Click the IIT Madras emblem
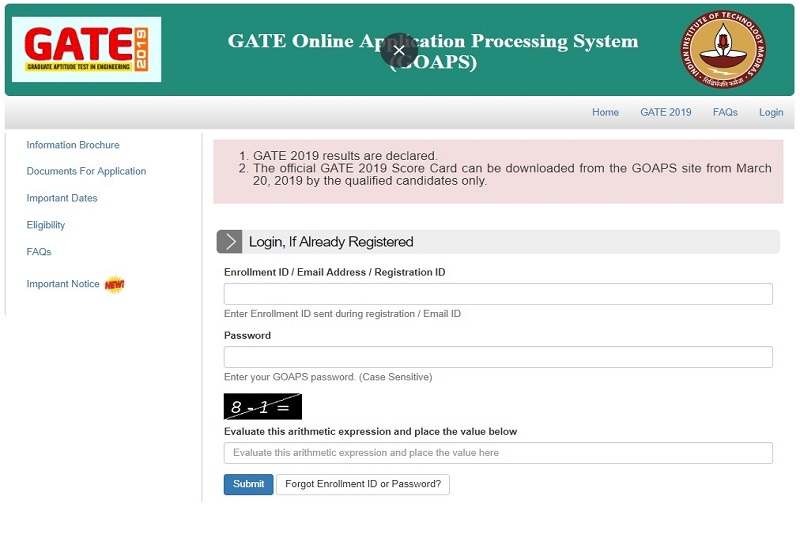This screenshot has height=533, width=800. pyautogui.click(x=723, y=49)
